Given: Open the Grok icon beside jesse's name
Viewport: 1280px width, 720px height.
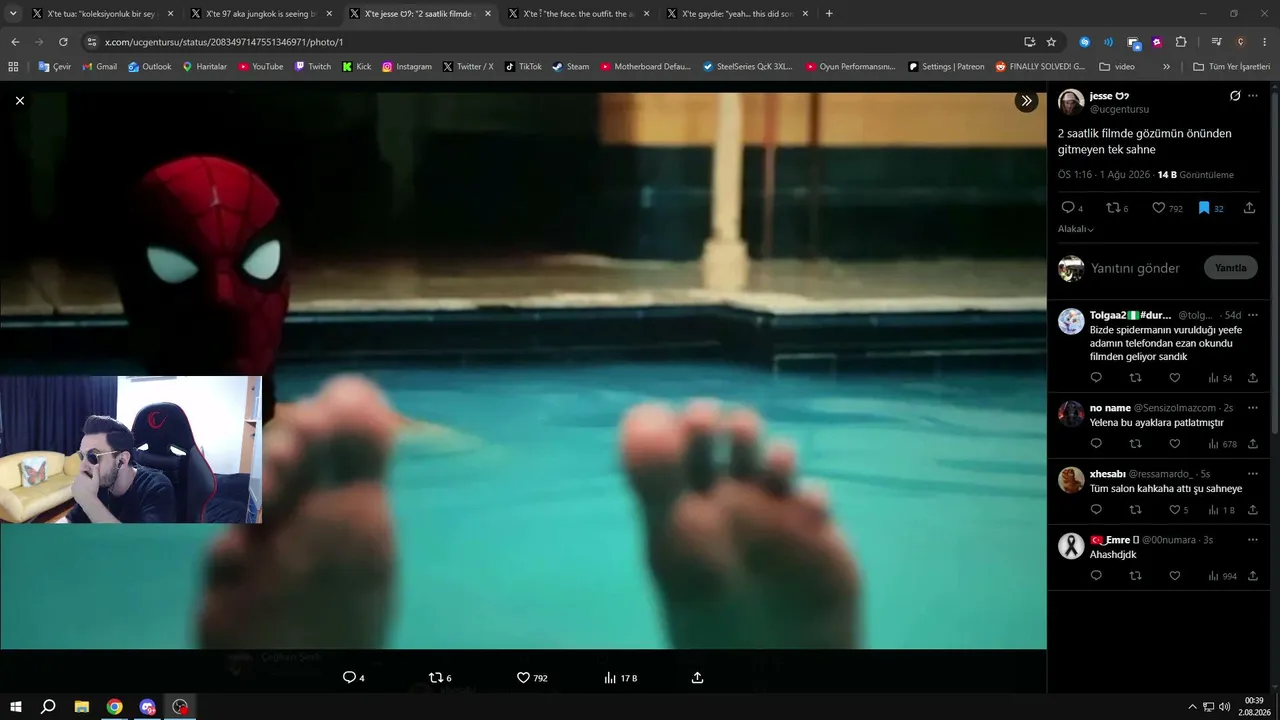Looking at the screenshot, I should tap(1235, 96).
